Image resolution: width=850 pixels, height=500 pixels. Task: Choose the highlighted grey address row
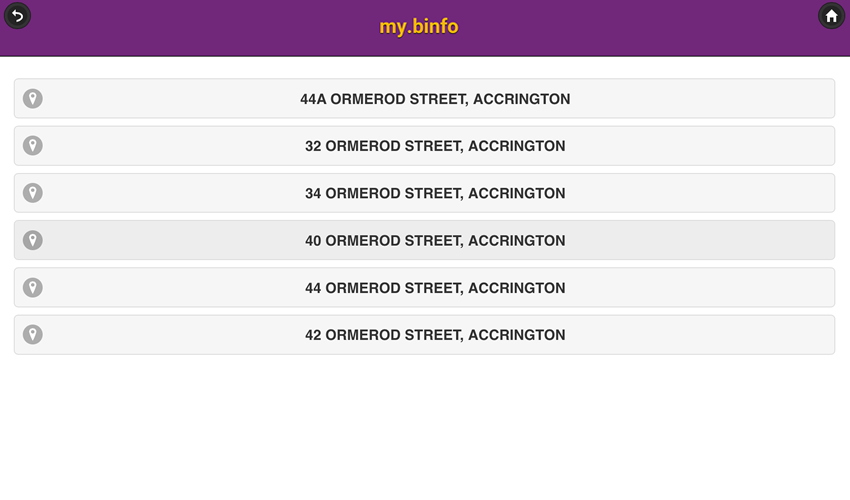[424, 240]
